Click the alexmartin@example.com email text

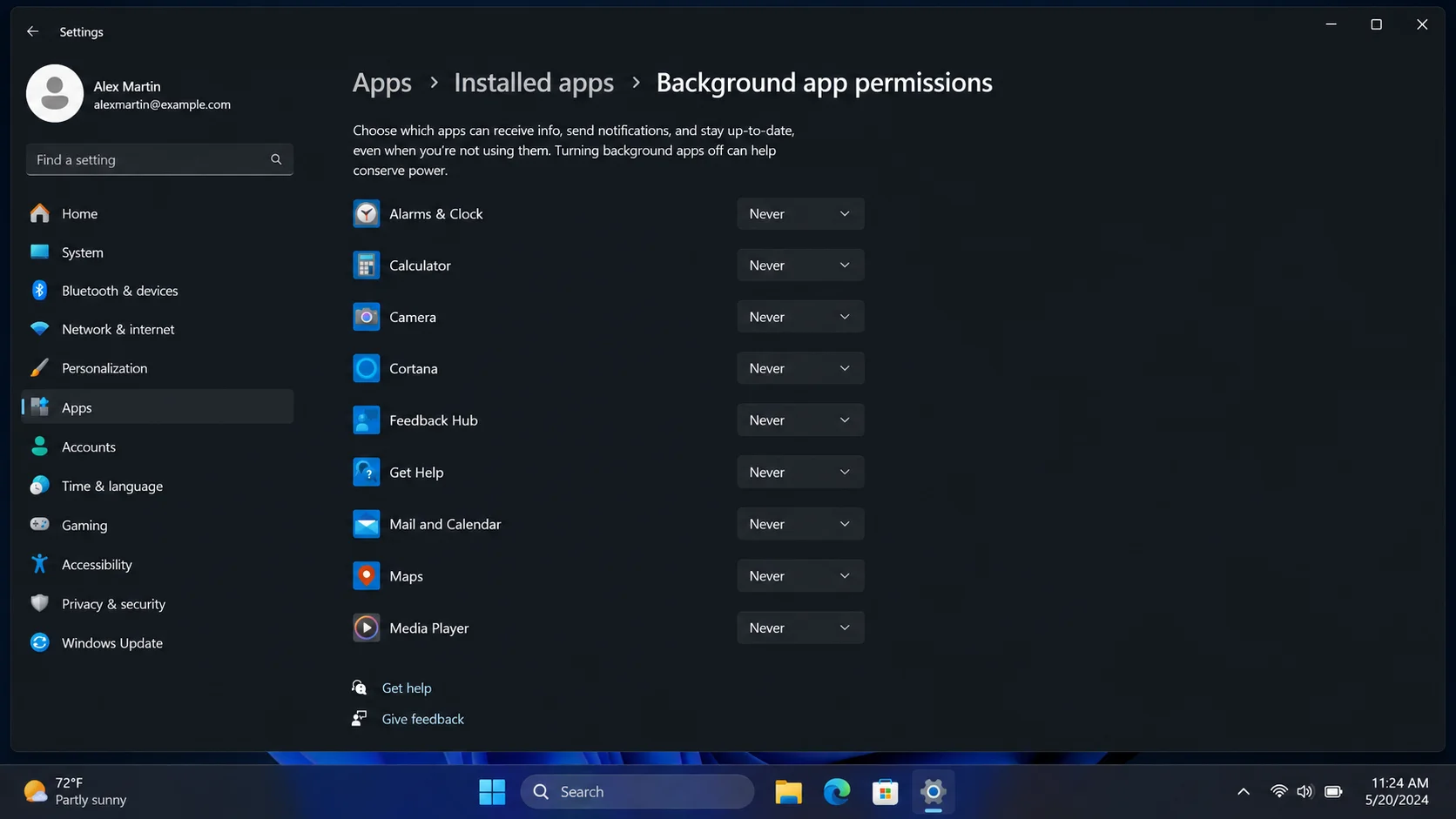(162, 104)
